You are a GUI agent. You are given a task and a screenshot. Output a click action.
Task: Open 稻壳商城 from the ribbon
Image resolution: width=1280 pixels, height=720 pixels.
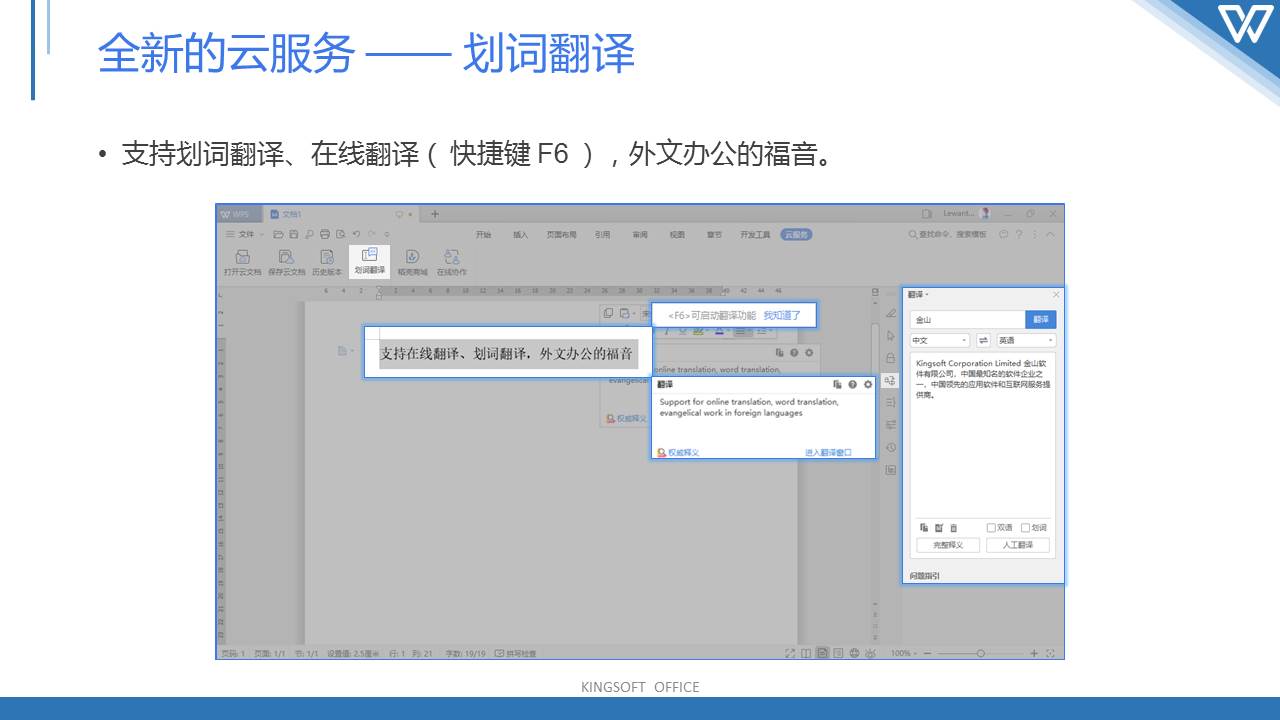(x=412, y=261)
